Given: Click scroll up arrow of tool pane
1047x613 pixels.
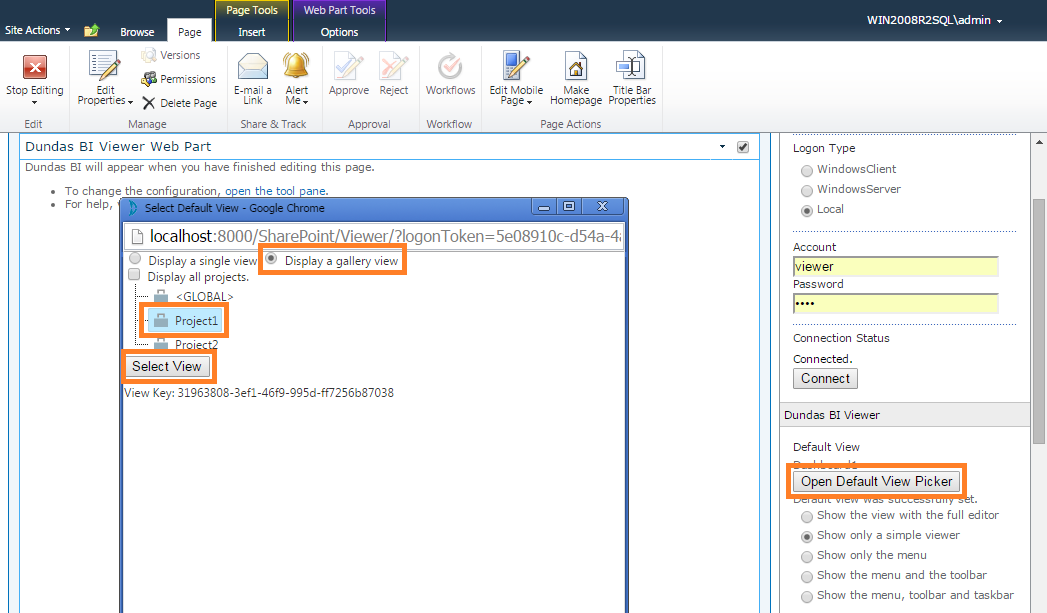Looking at the screenshot, I should click(1038, 142).
